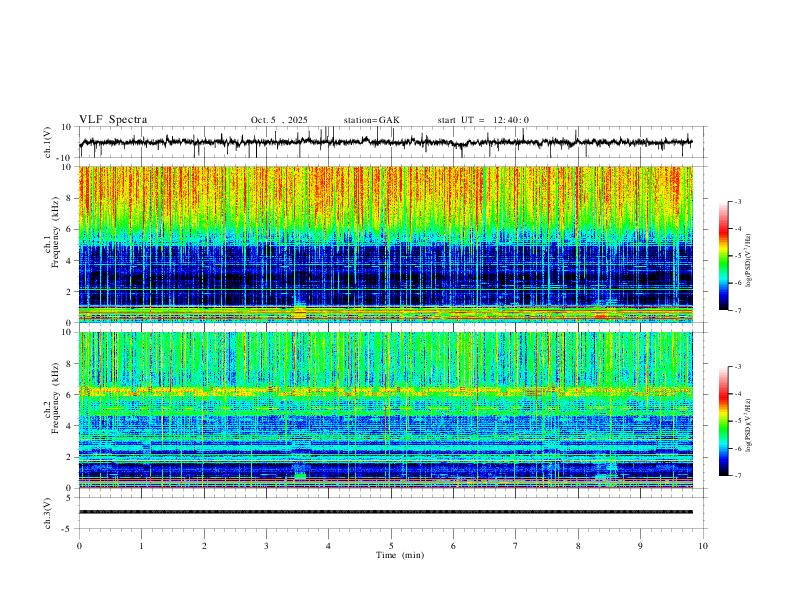Click the 'start UT = 12:40:0' text

[x=483, y=120]
